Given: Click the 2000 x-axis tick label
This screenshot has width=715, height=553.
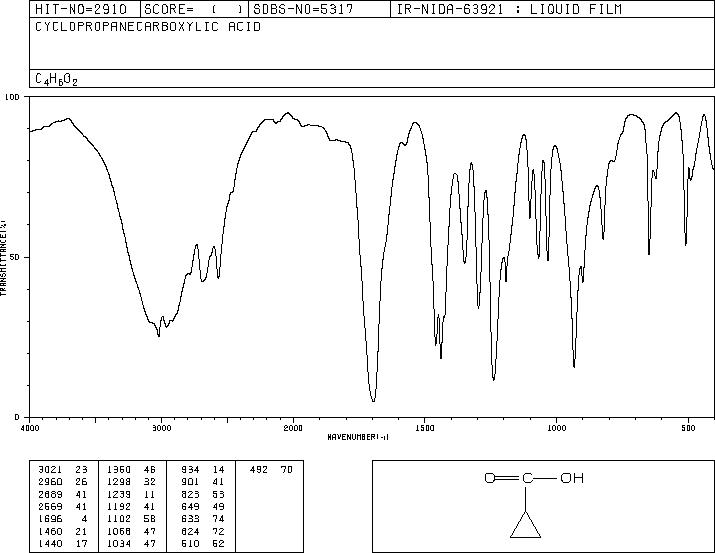Looking at the screenshot, I should tap(293, 428).
